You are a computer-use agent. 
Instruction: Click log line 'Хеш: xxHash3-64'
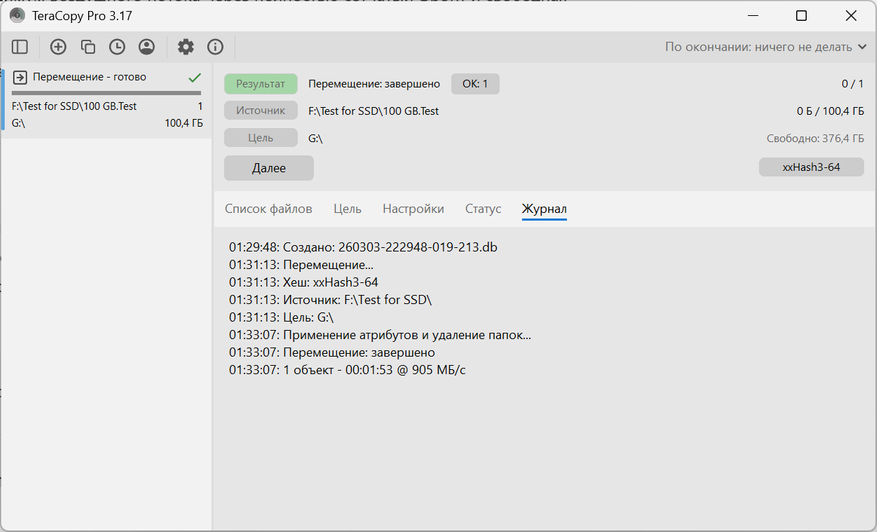[304, 283]
